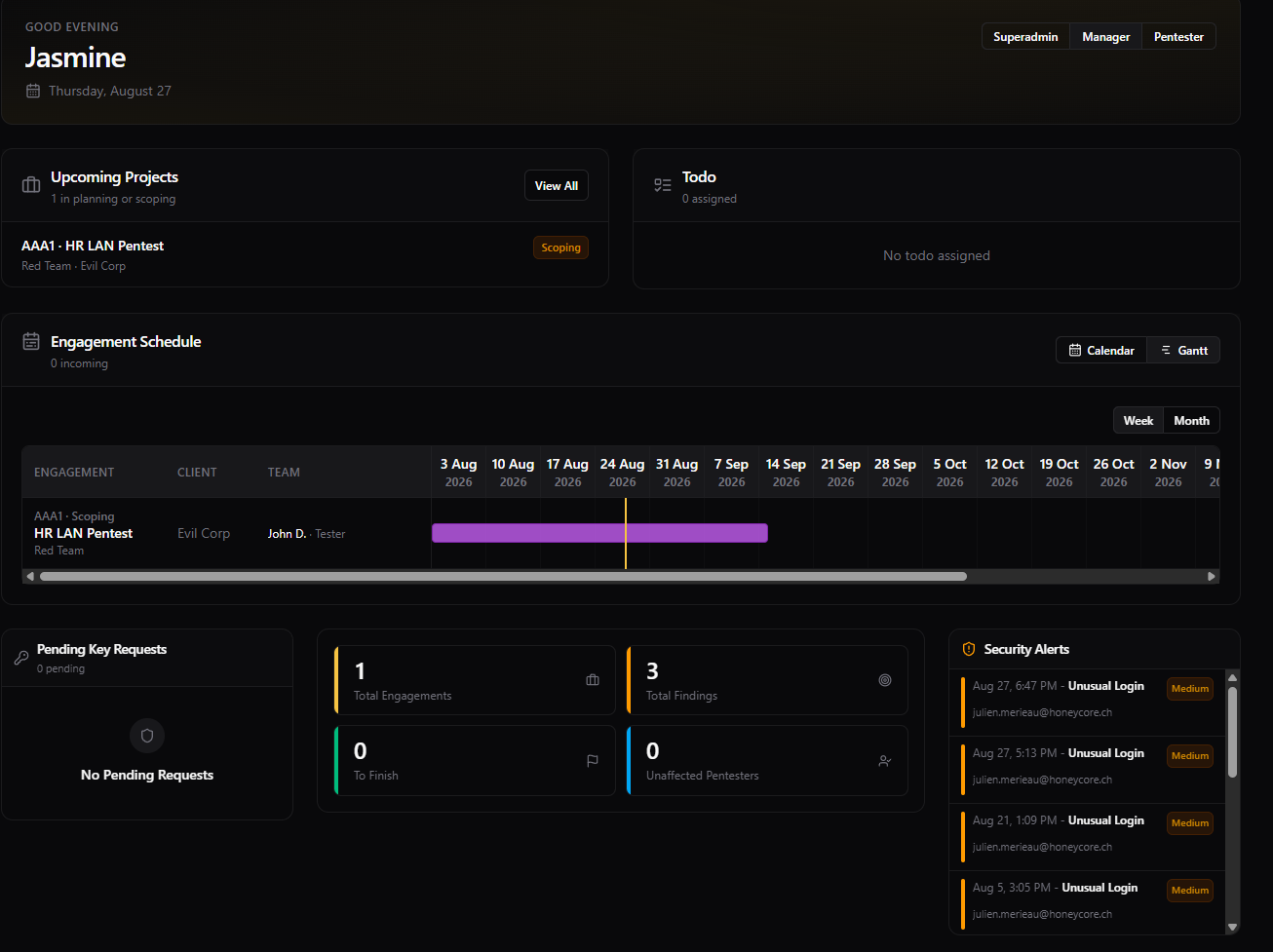Switch to the Manager role
This screenshot has width=1273, height=952.
click(x=1106, y=36)
